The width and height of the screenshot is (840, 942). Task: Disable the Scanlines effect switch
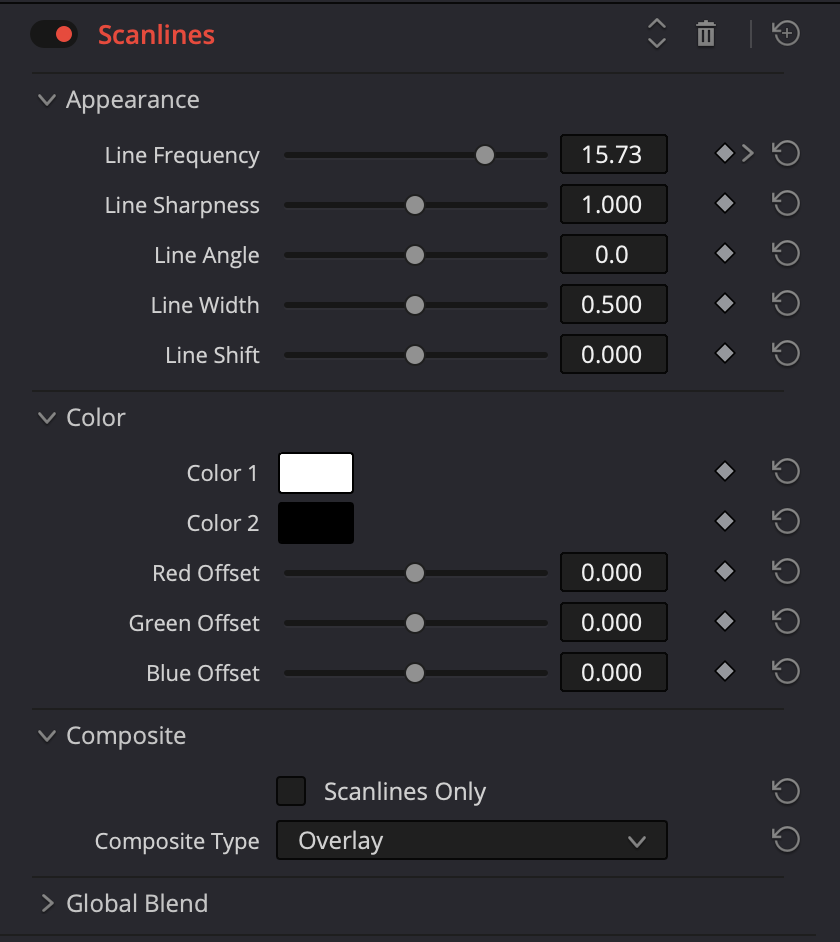(54, 33)
